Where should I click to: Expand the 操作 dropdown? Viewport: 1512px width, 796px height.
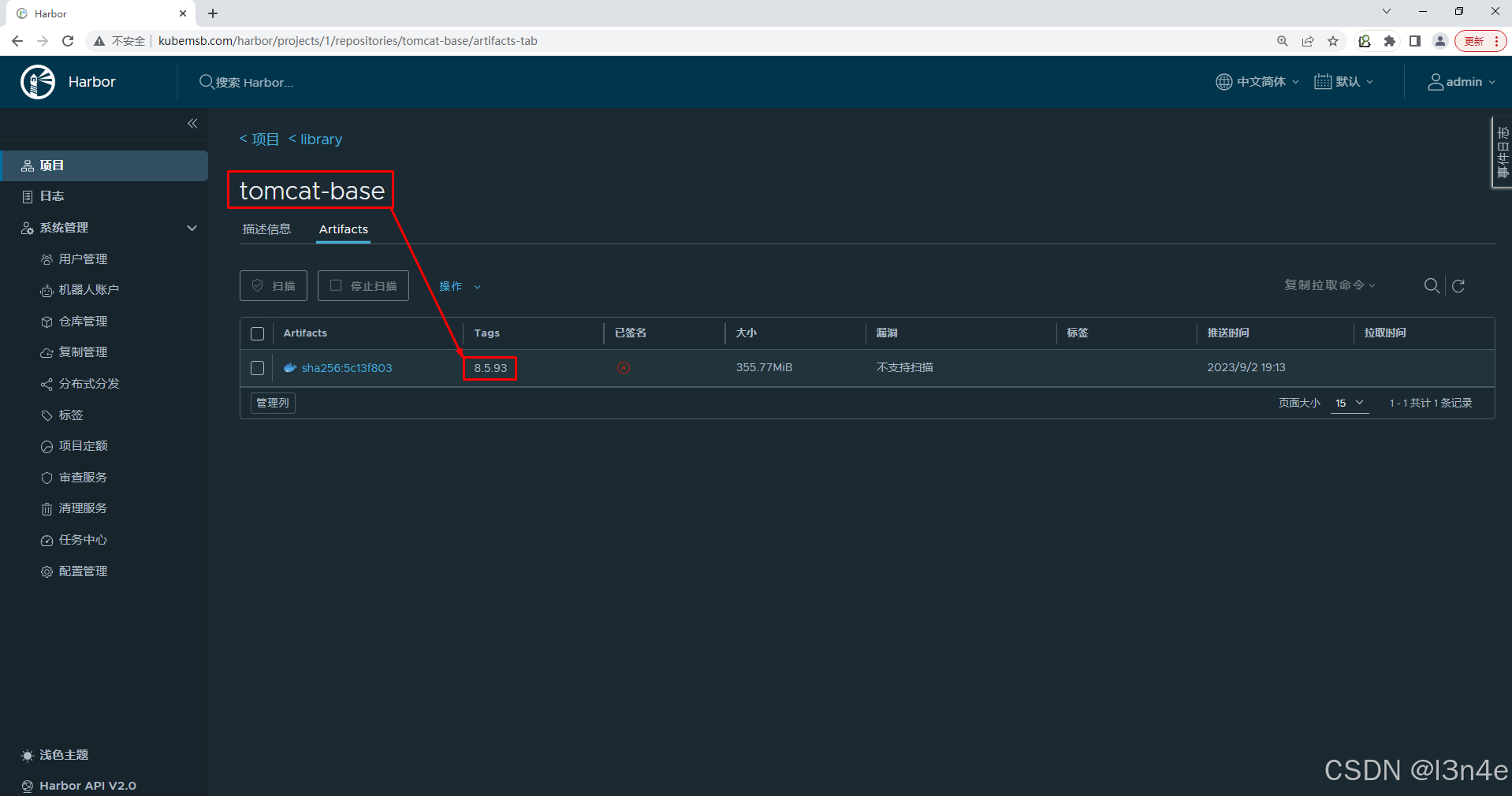click(458, 286)
